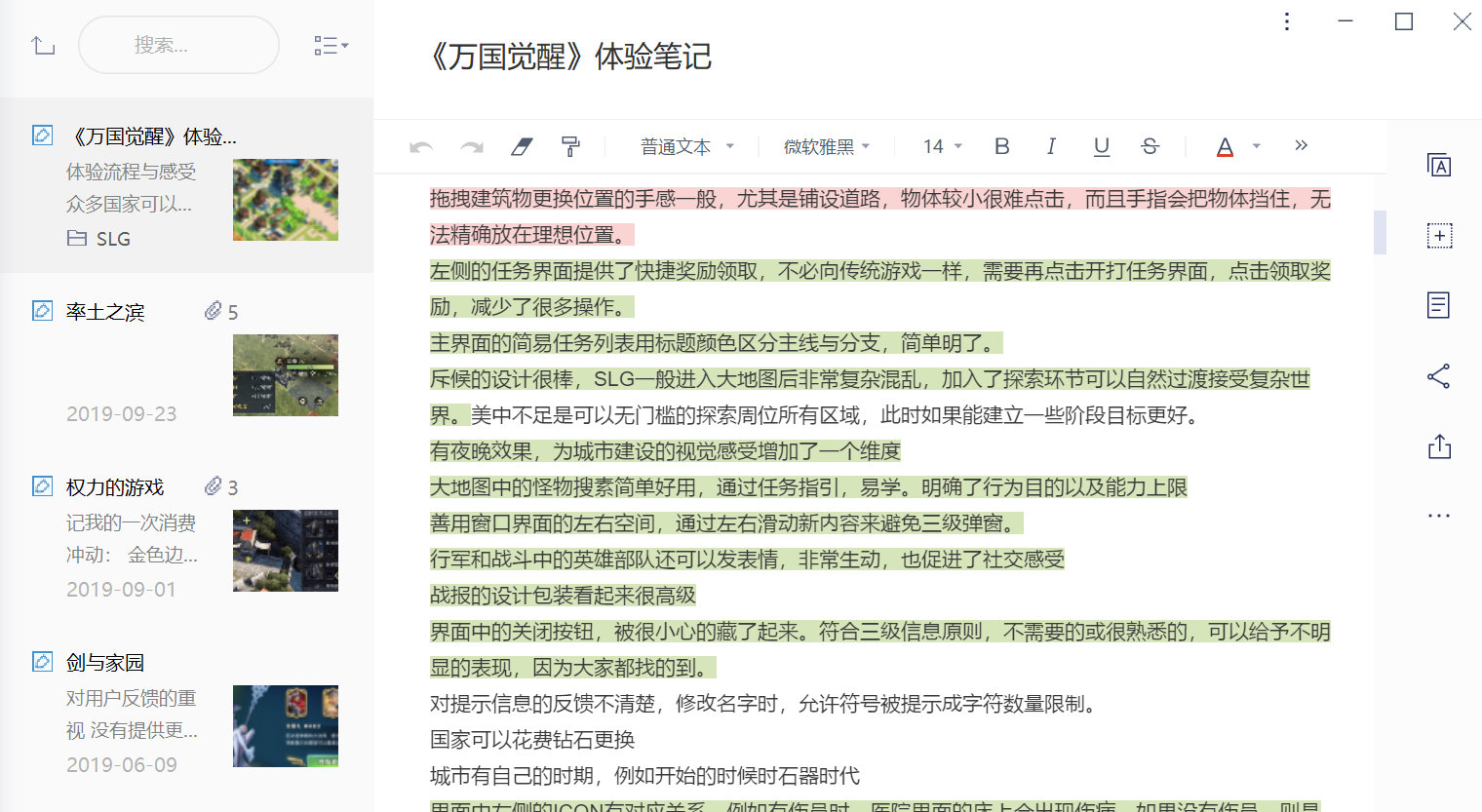Click the 率土之滨 note thumbnail image
This screenshot has width=1482, height=812.
coord(286,375)
